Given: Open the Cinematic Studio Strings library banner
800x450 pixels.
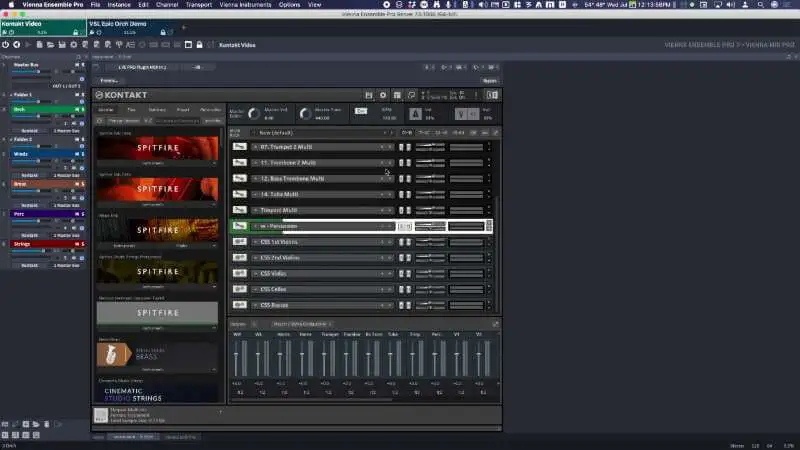Looking at the screenshot, I should pos(157,394).
